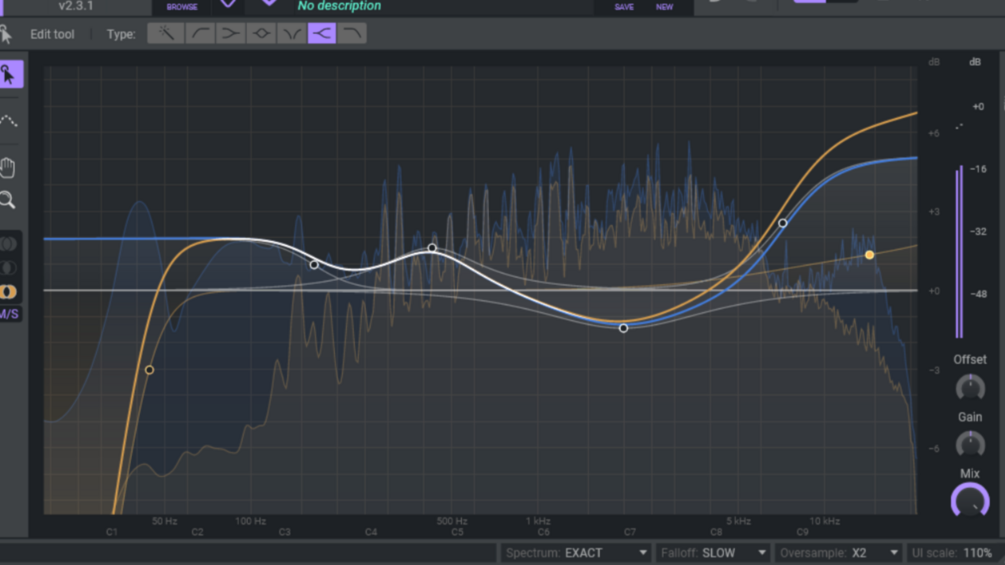
Task: Toggle the top overlapping-circles channel mode
Action: tap(8, 243)
